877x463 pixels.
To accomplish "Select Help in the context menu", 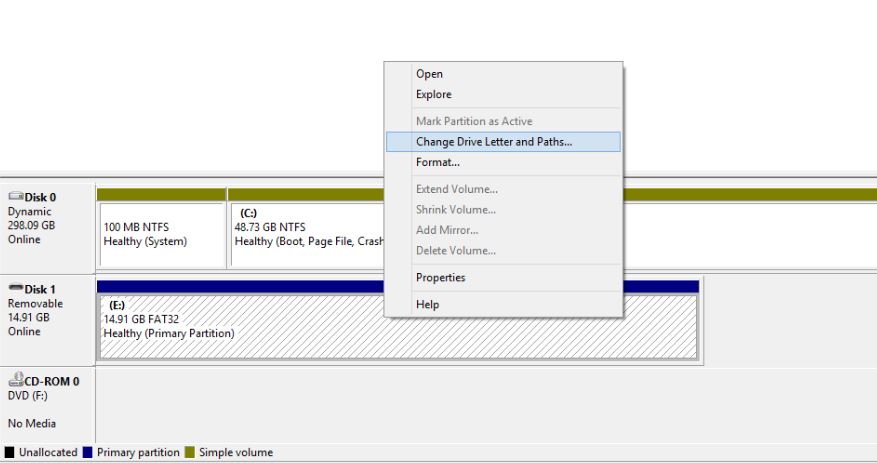I will tap(427, 304).
